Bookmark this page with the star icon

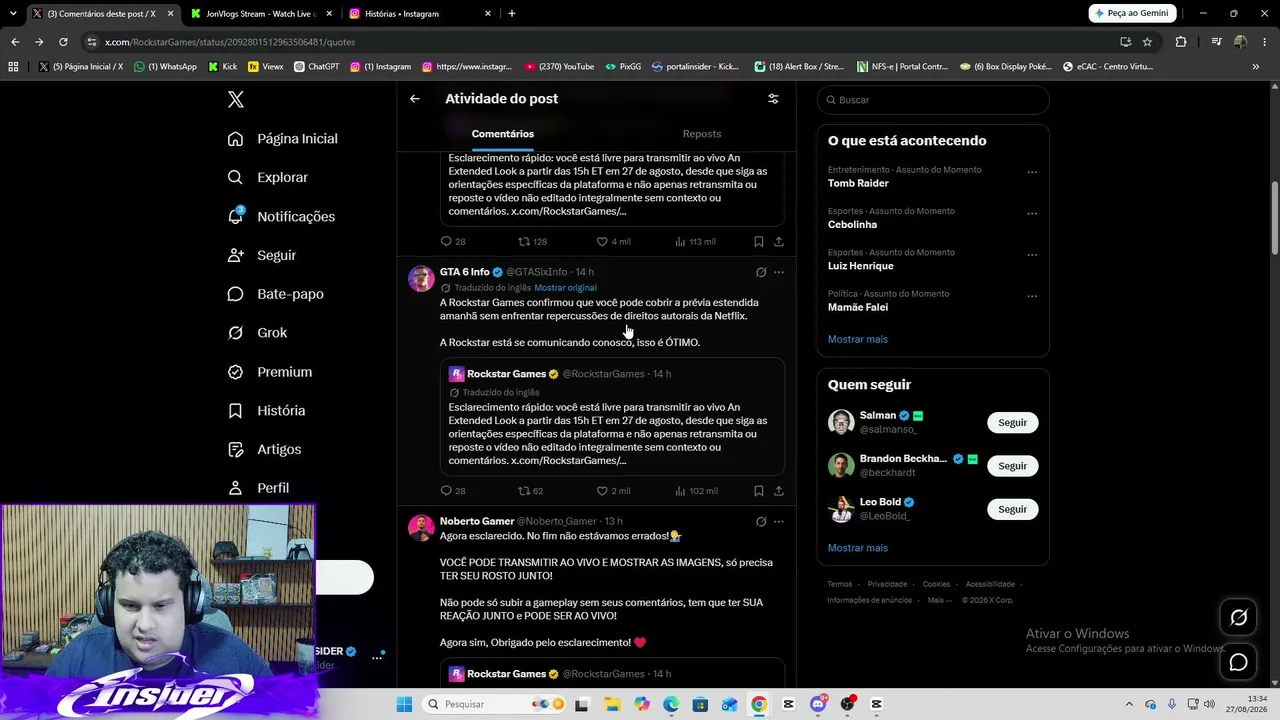point(1147,42)
